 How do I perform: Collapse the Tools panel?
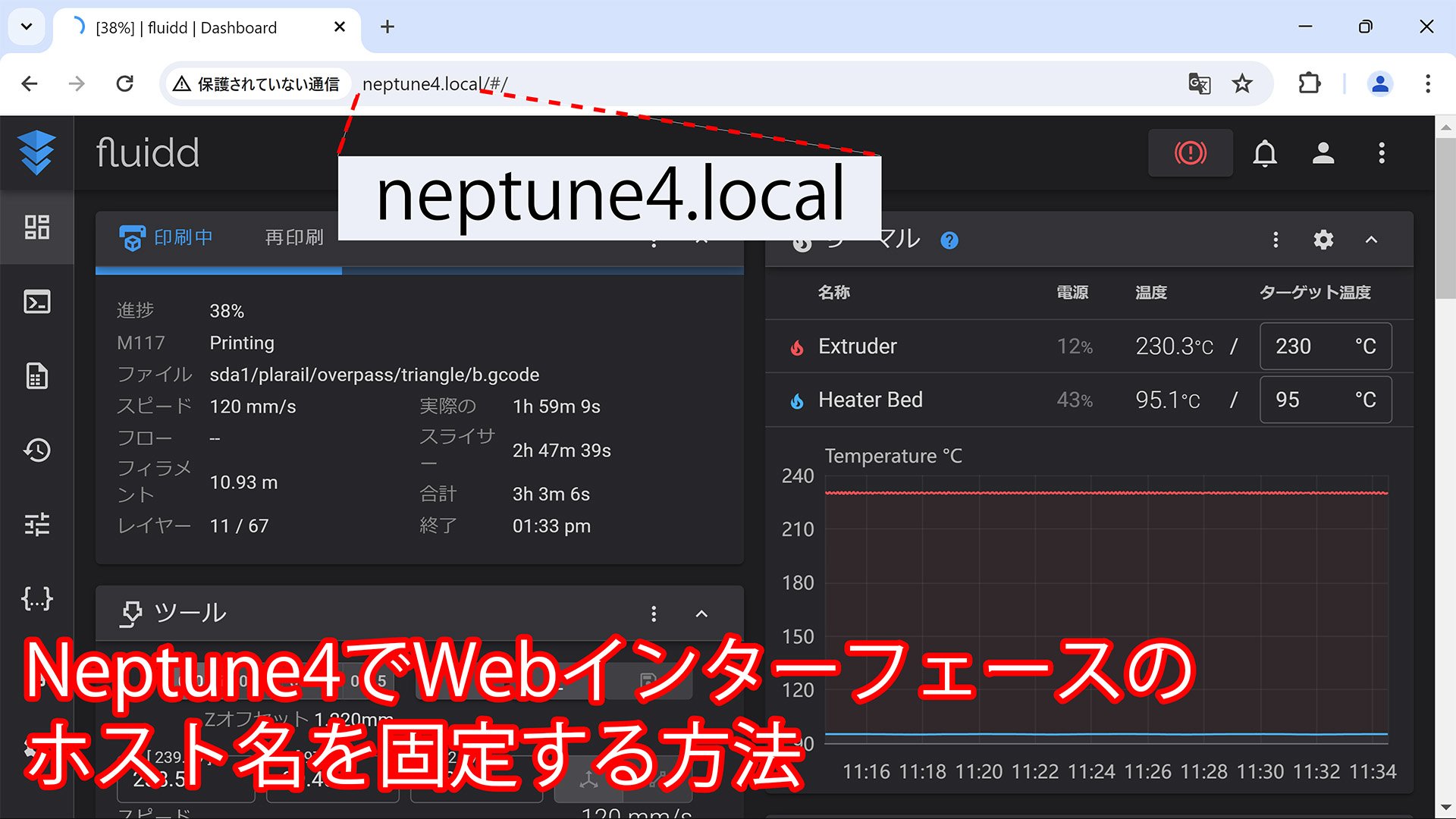tap(701, 613)
